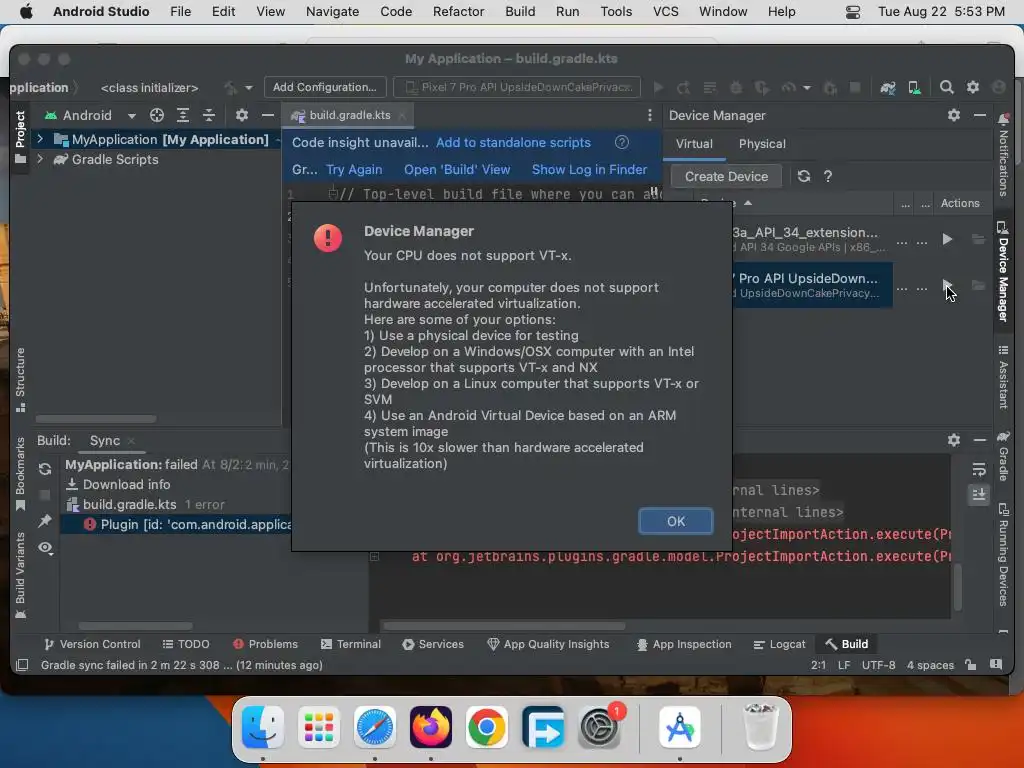
Task: Toggle soft-wrap in build output
Action: point(978,470)
